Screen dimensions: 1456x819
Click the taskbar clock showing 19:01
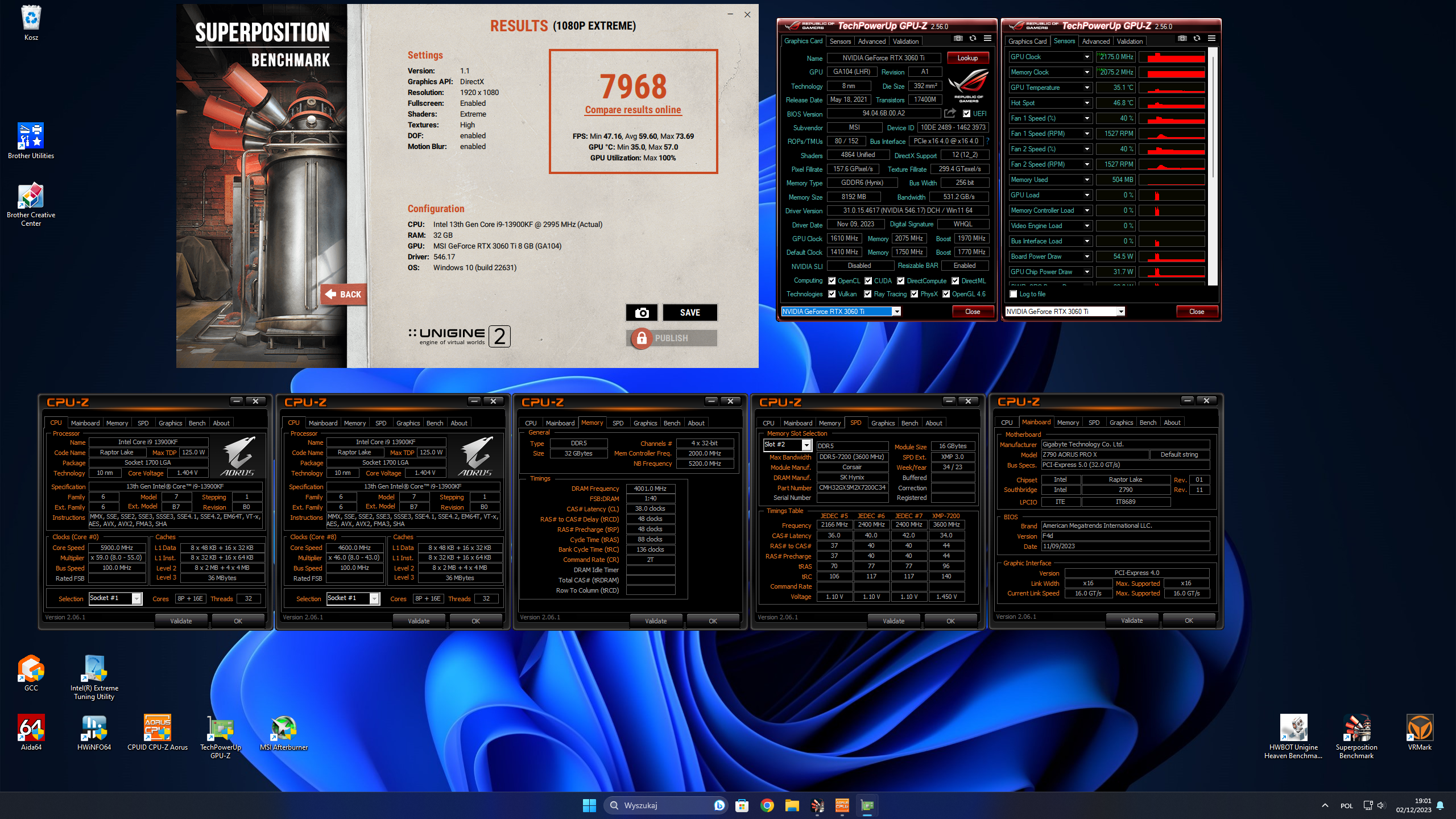coord(1413,805)
